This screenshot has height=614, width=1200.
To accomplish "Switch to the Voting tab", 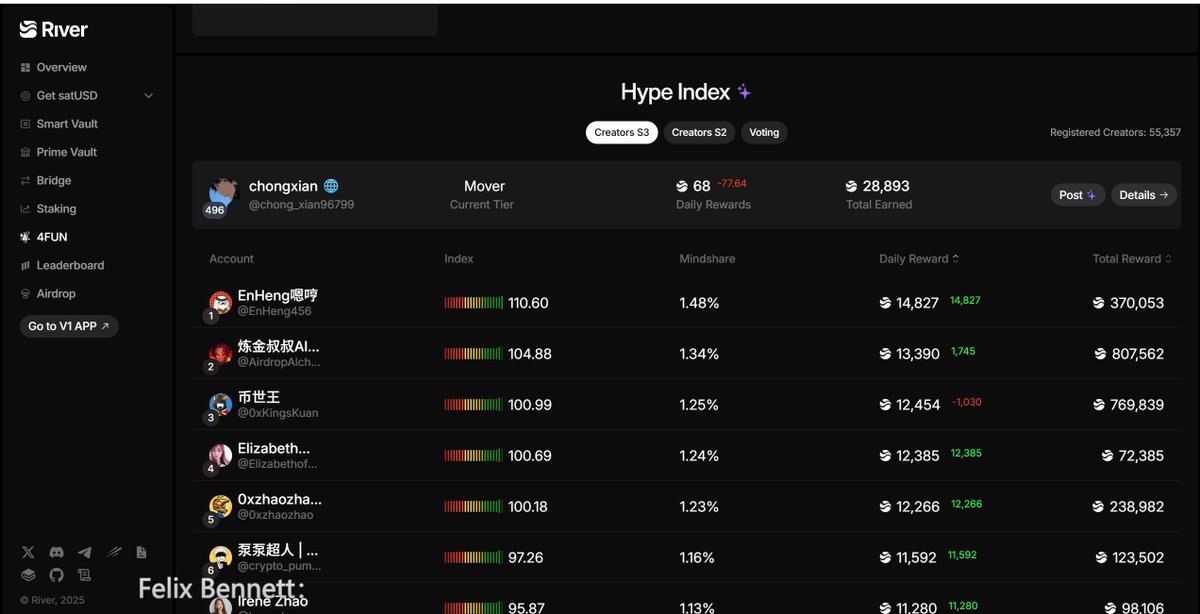I will 764,132.
